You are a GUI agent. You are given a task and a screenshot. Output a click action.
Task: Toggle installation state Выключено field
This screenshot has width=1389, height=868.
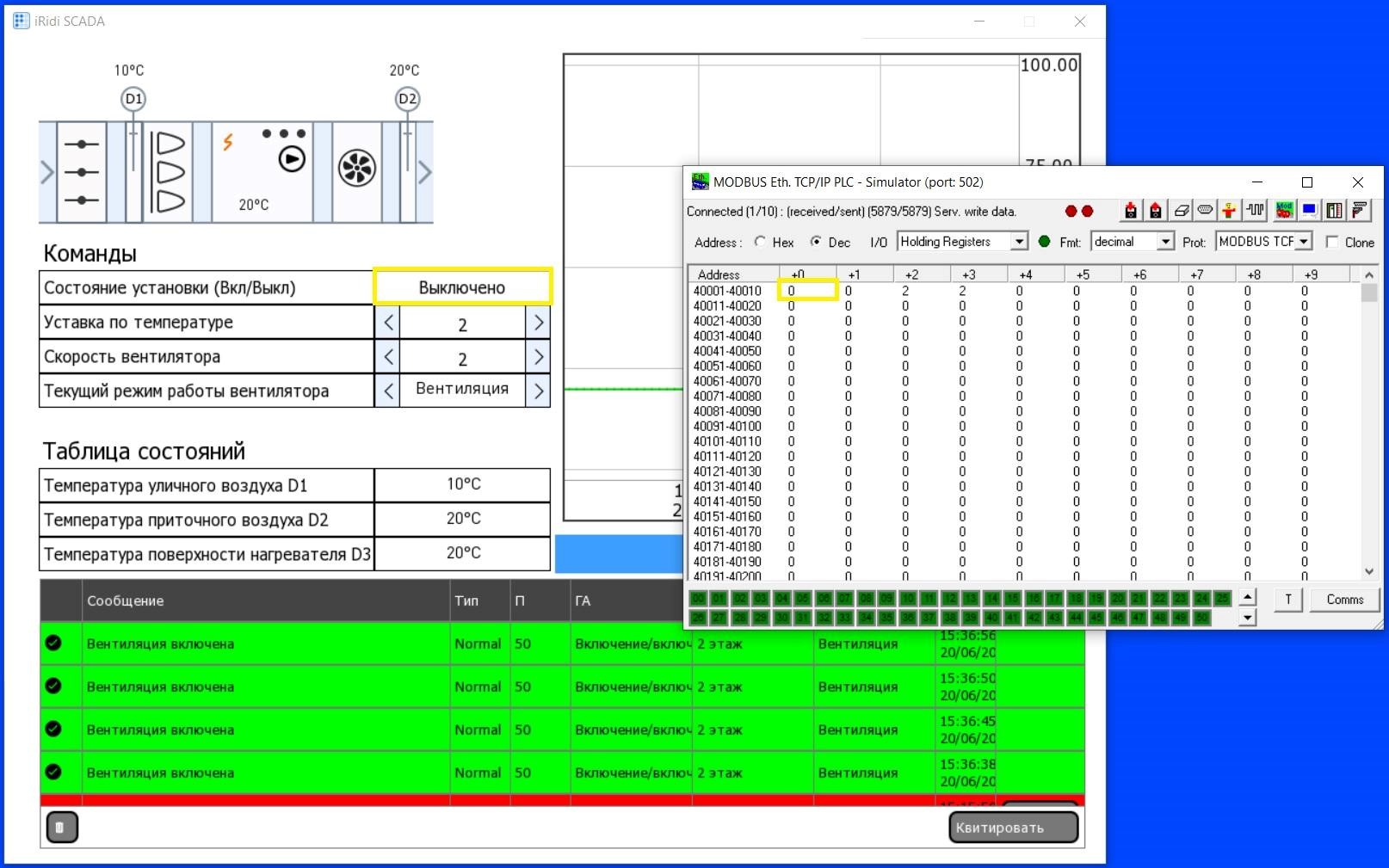point(462,287)
